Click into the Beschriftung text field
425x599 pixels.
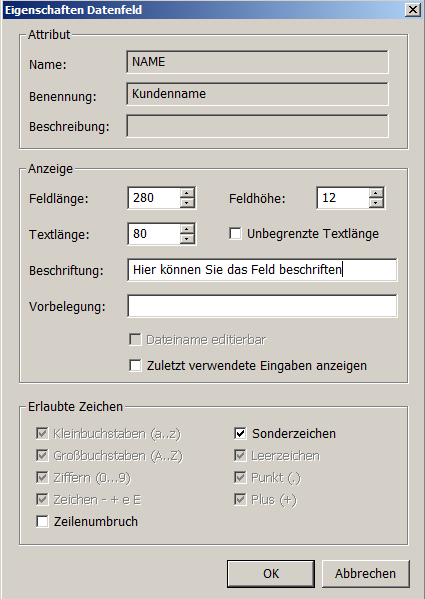point(262,270)
